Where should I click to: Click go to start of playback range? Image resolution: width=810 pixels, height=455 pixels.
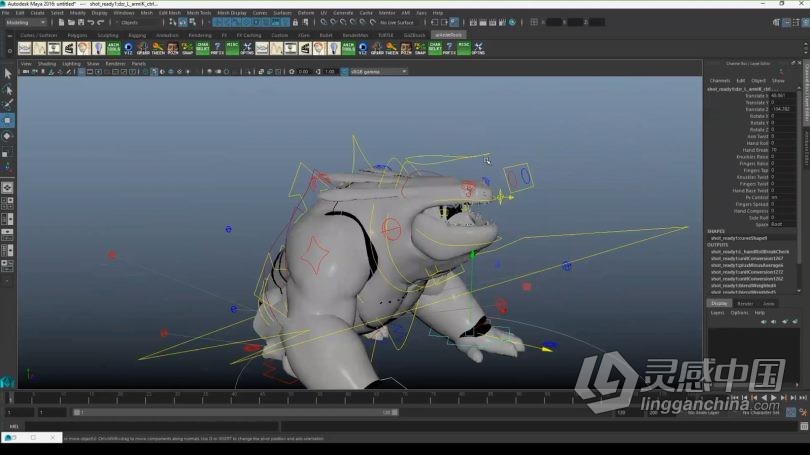point(735,398)
